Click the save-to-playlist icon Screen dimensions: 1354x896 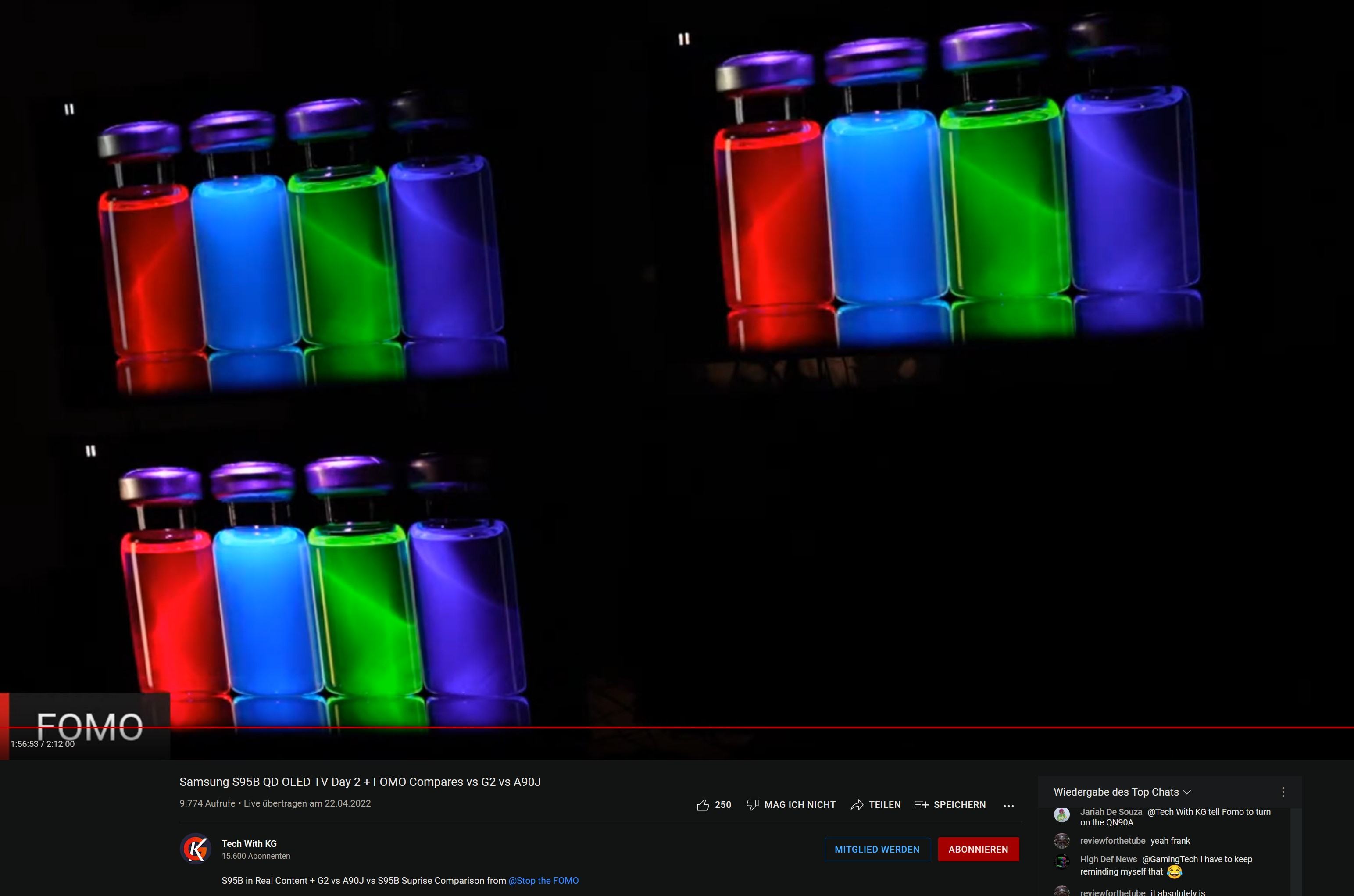(x=922, y=805)
